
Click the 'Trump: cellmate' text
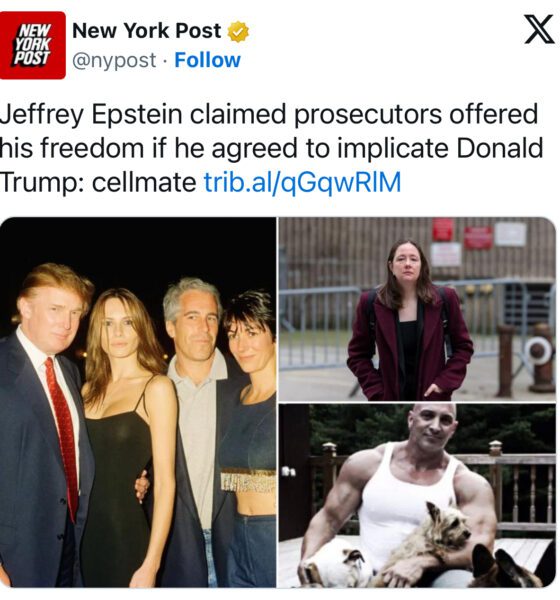(x=98, y=182)
